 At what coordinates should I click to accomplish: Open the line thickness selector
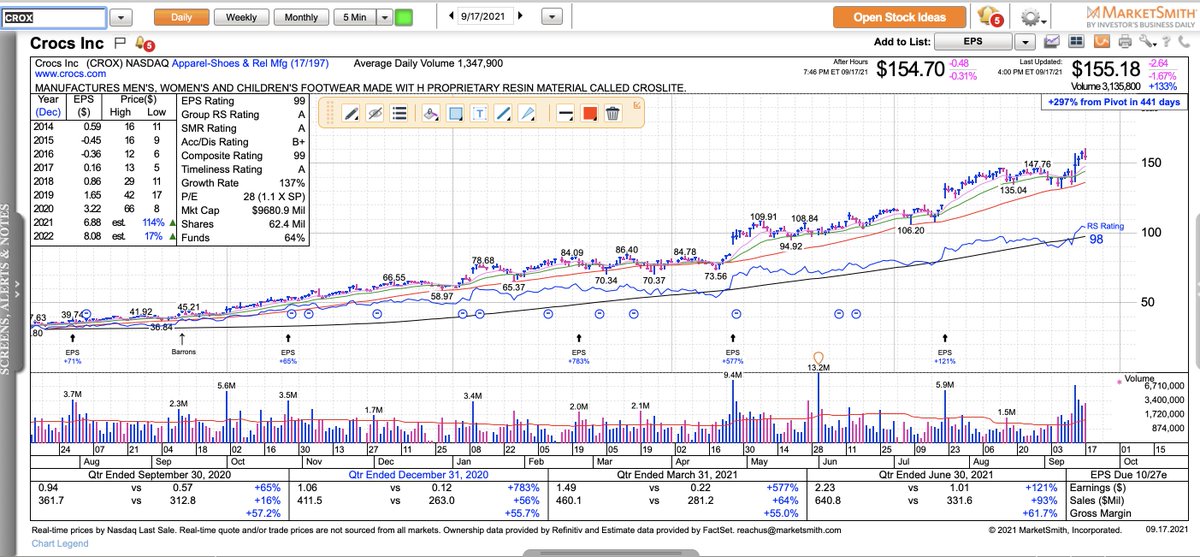point(564,114)
